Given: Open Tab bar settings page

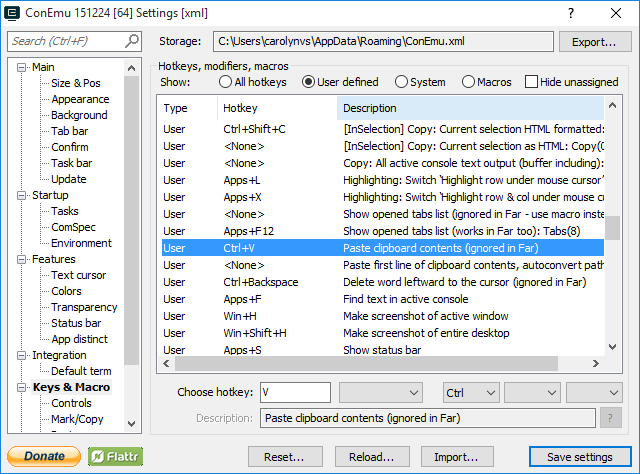Looking at the screenshot, I should [69, 131].
